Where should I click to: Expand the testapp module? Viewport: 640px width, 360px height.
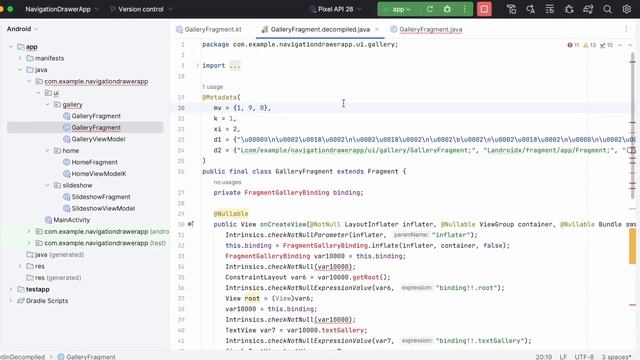click(x=11, y=289)
